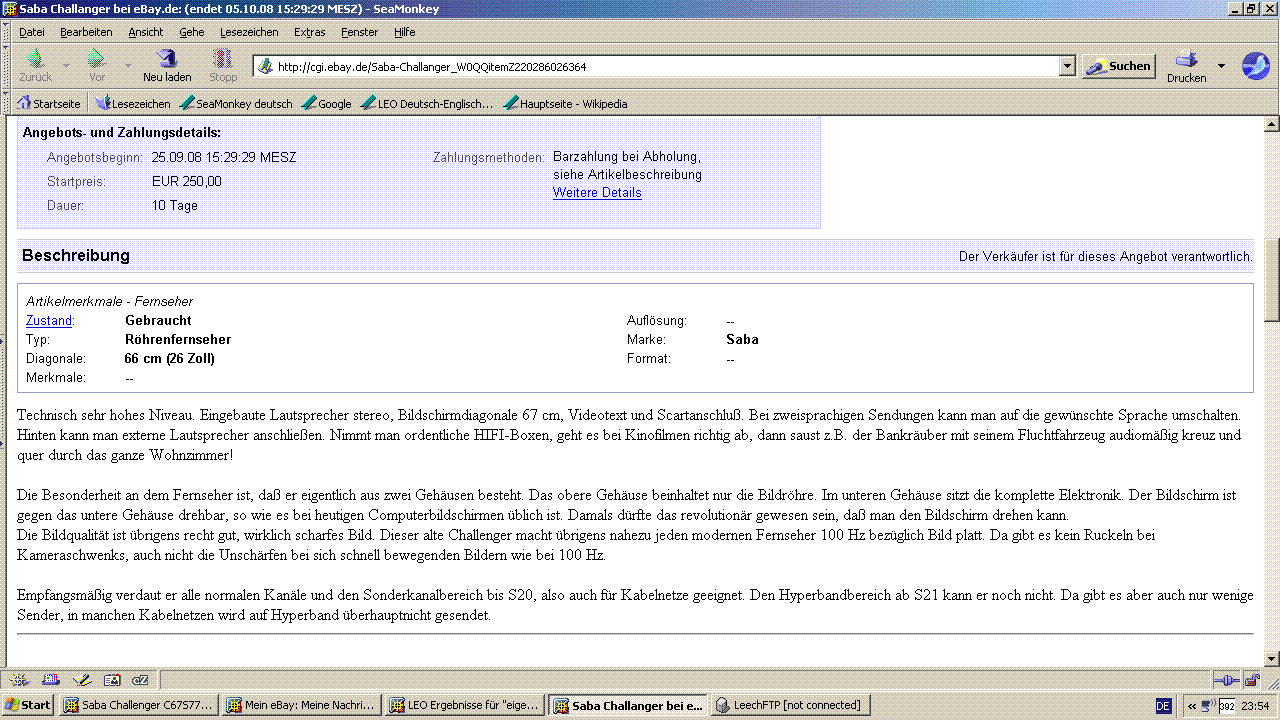
Task: Open Address Book icon in status bar
Action: [111, 680]
